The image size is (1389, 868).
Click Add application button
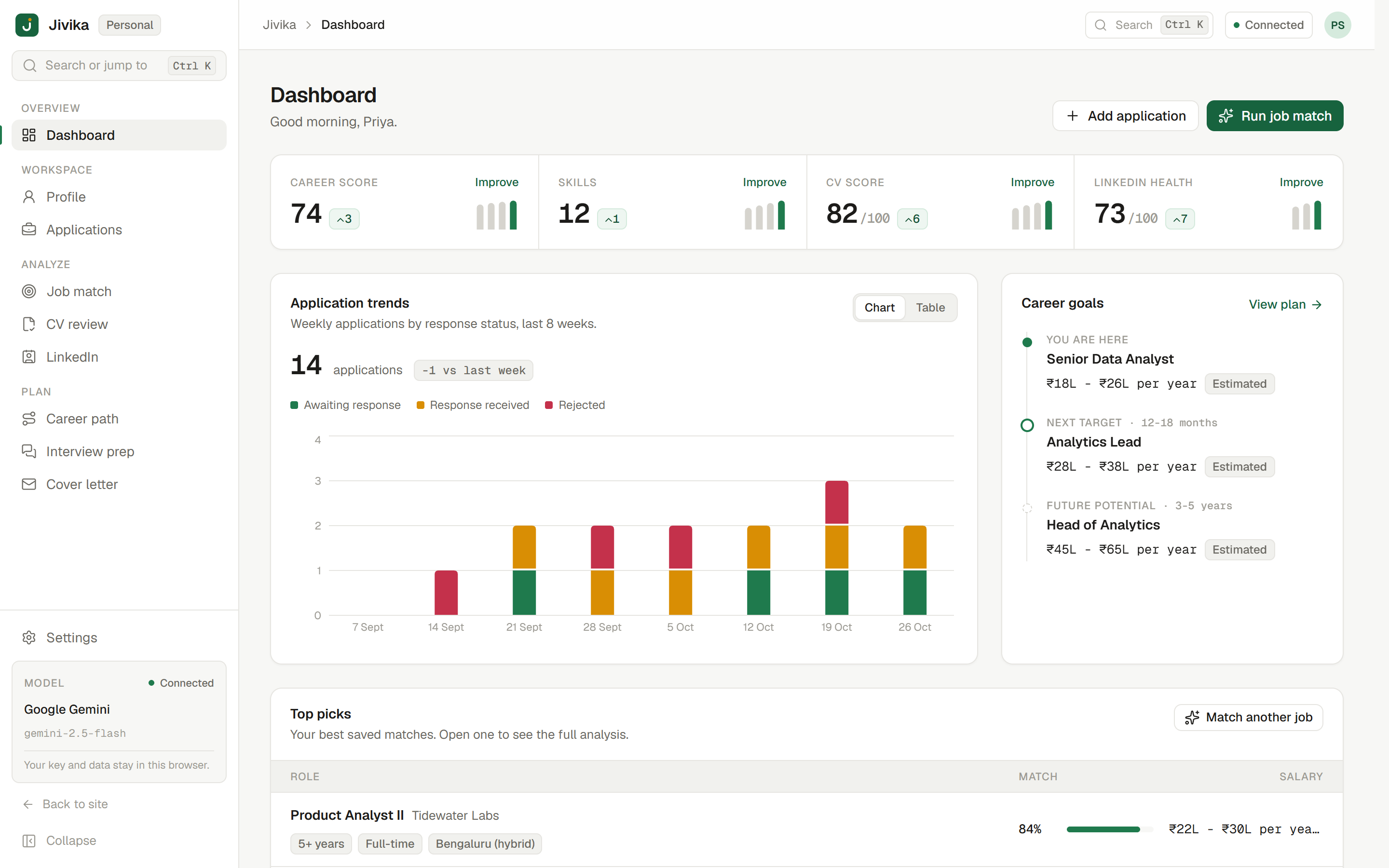click(x=1125, y=116)
